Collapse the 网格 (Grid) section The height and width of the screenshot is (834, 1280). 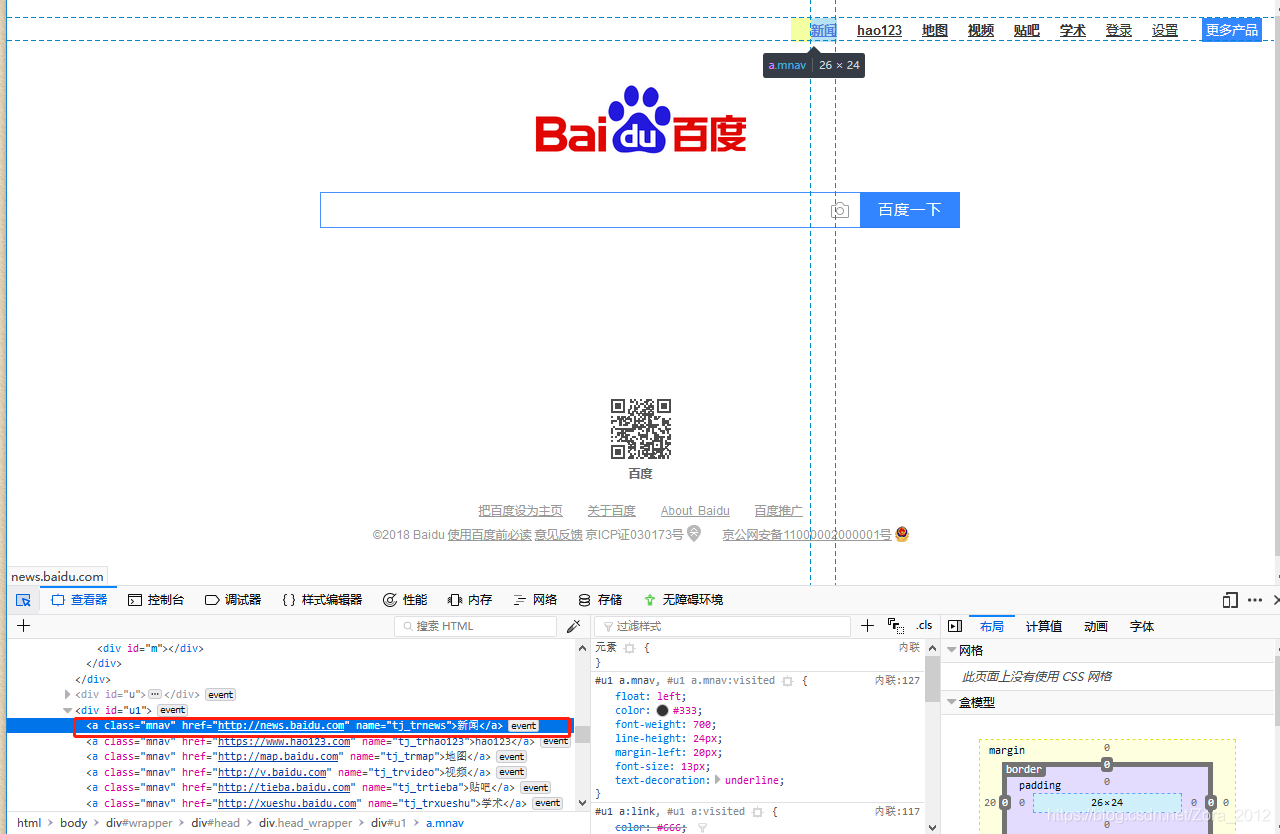(x=952, y=650)
